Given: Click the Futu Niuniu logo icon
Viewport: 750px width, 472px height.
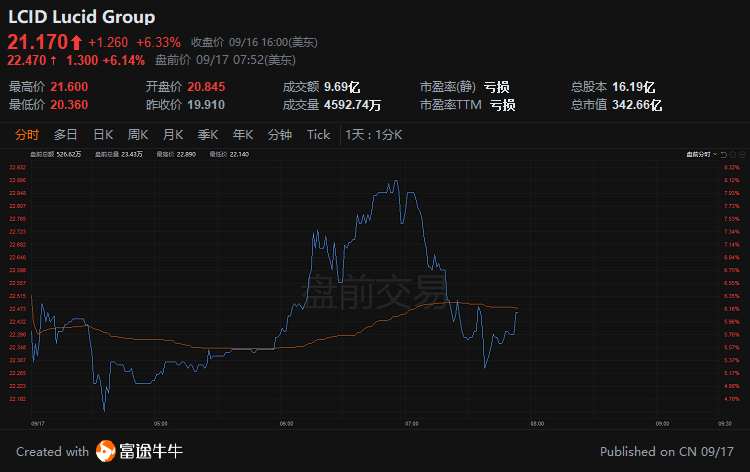Looking at the screenshot, I should (x=106, y=451).
